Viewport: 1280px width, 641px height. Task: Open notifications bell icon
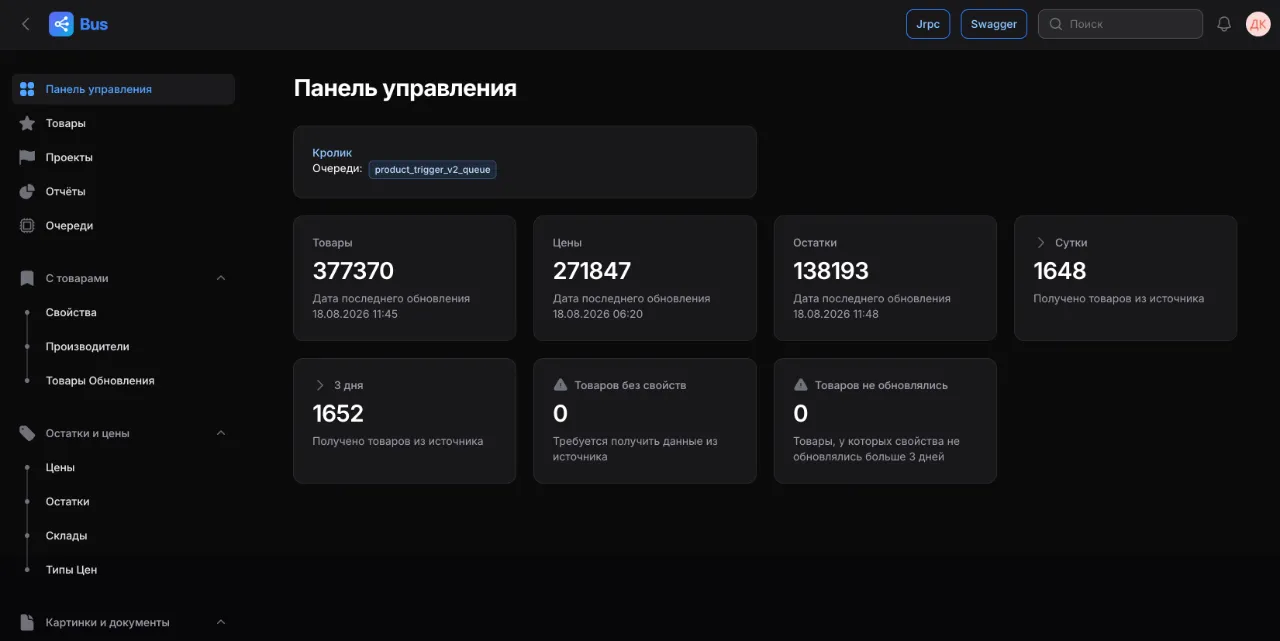click(1224, 24)
